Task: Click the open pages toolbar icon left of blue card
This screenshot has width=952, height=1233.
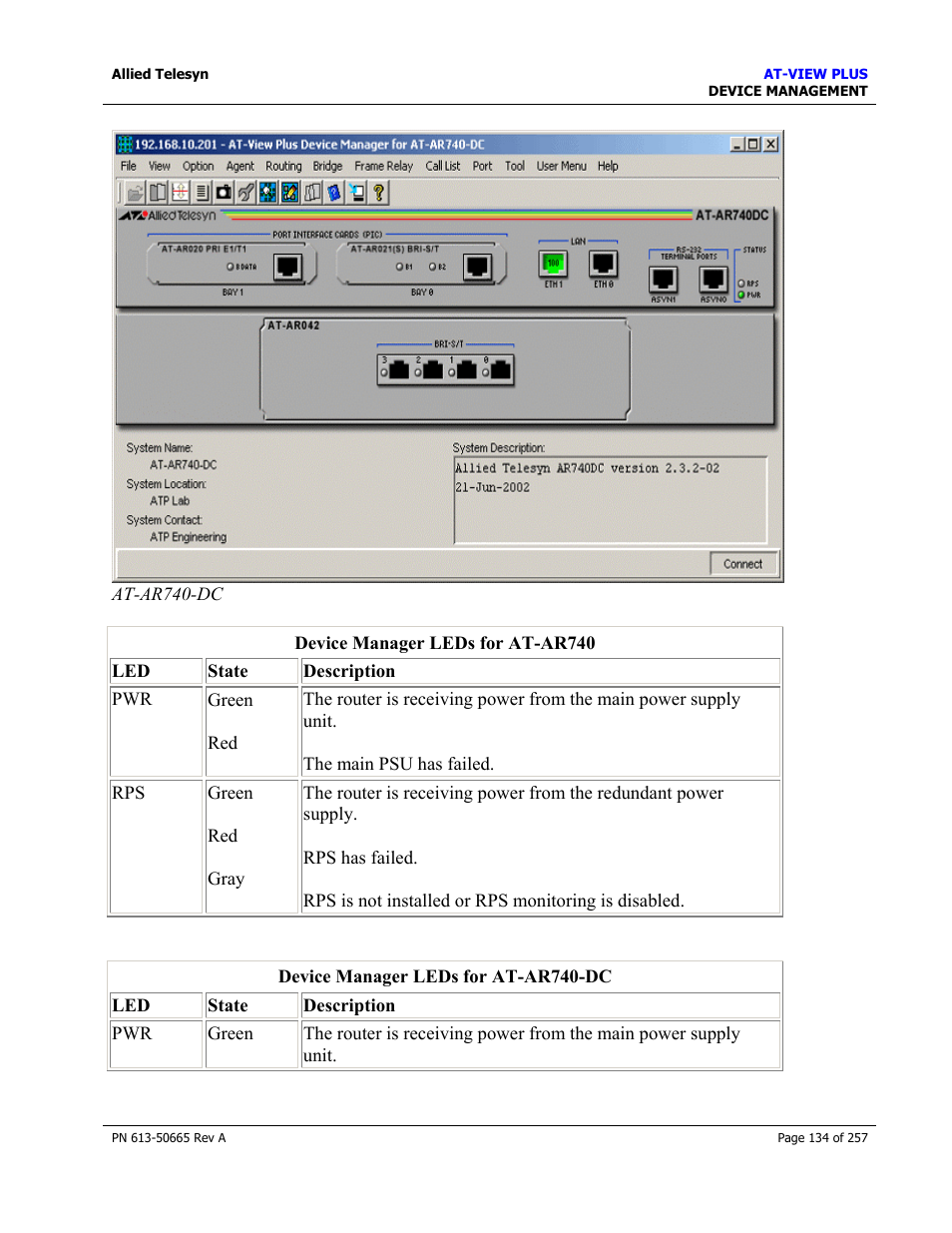Action: point(312,193)
